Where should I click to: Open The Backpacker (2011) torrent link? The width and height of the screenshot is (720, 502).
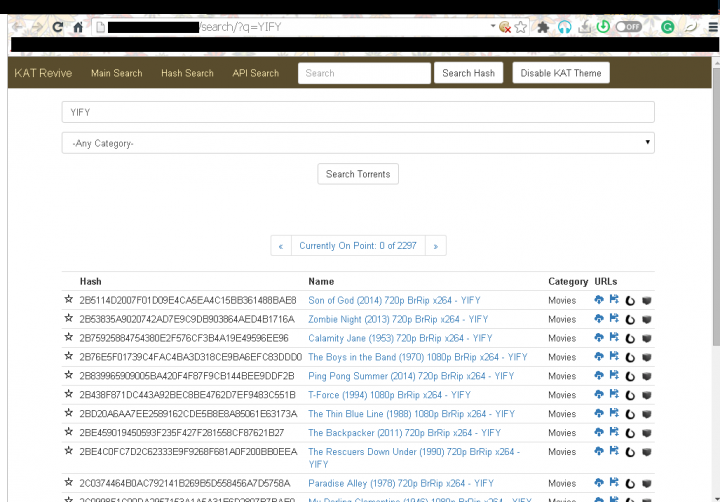pos(405,433)
